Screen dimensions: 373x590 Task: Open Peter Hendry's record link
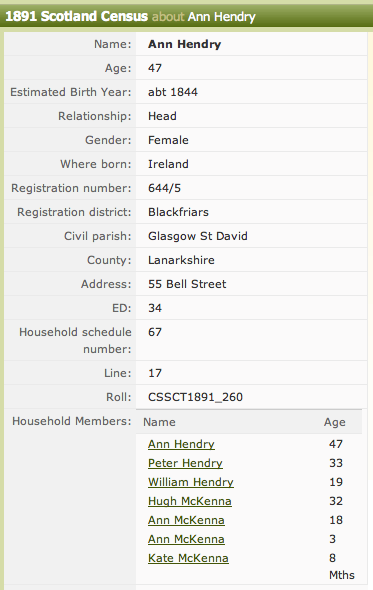pyautogui.click(x=185, y=463)
